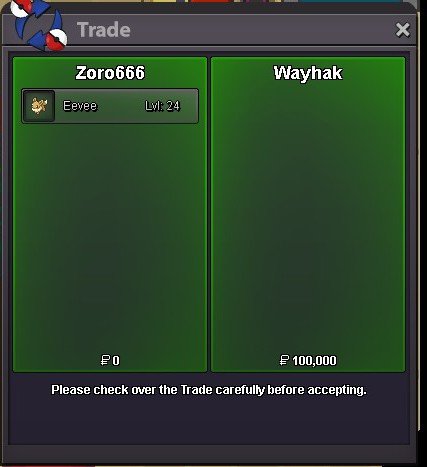Click the lower-right Pokeball in Trade logo
427x467 pixels.
click(56, 39)
